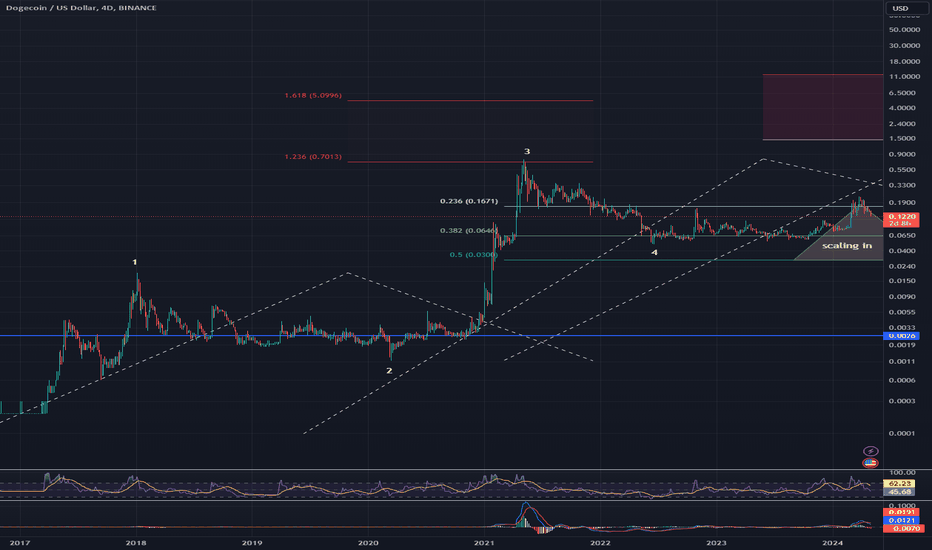The width and height of the screenshot is (932, 550).
Task: Click the wave 4 label
Action: click(654, 253)
